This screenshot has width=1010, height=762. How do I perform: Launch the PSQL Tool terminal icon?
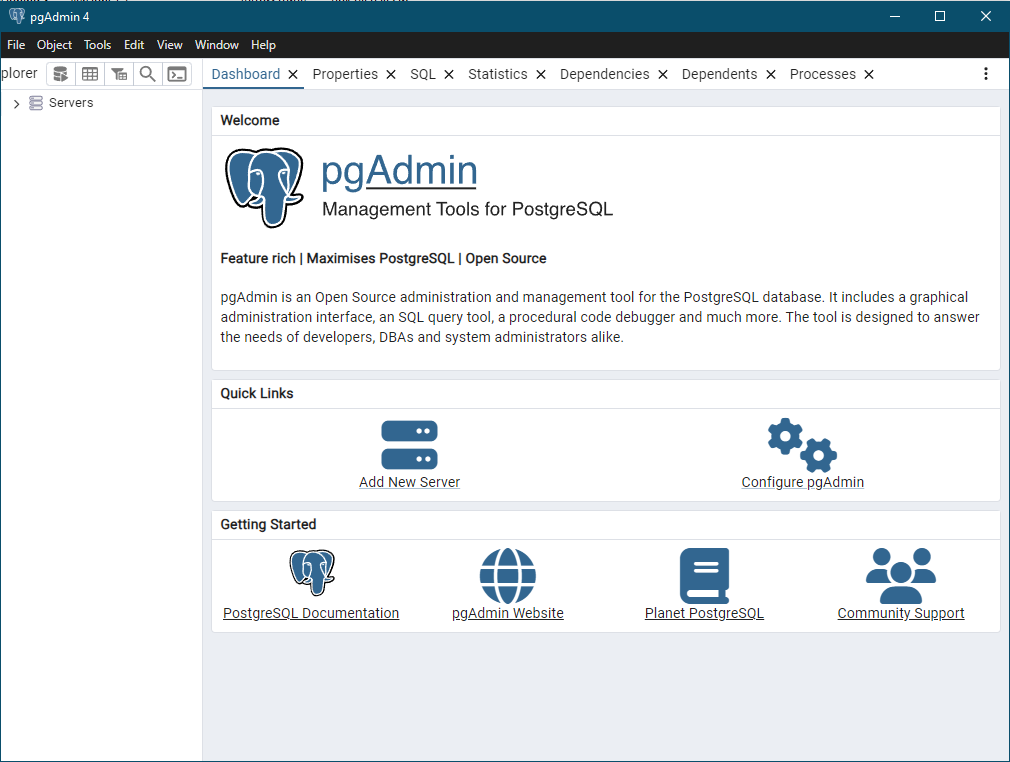(x=176, y=74)
